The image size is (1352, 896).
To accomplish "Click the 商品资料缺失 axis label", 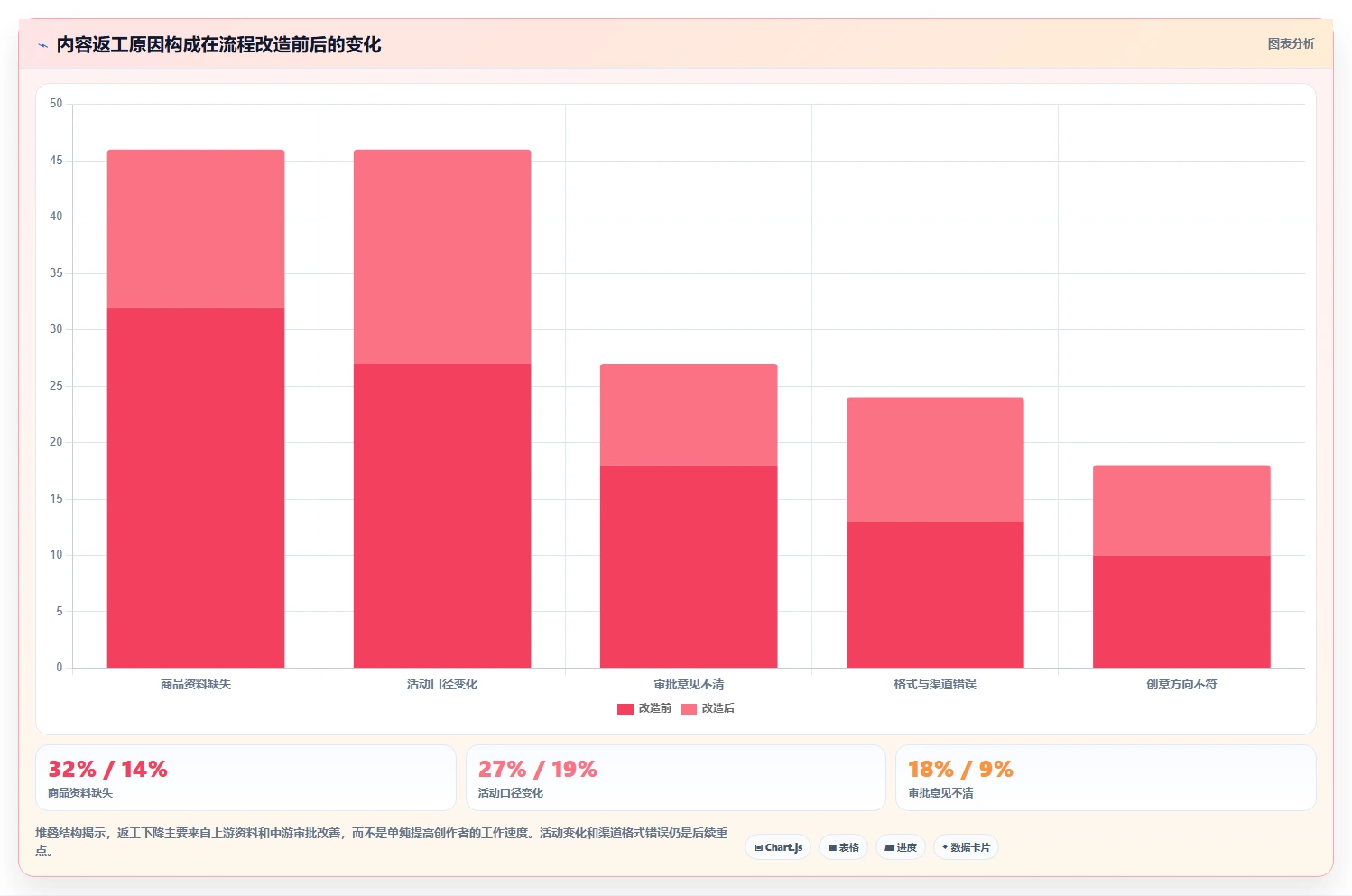I will (196, 684).
